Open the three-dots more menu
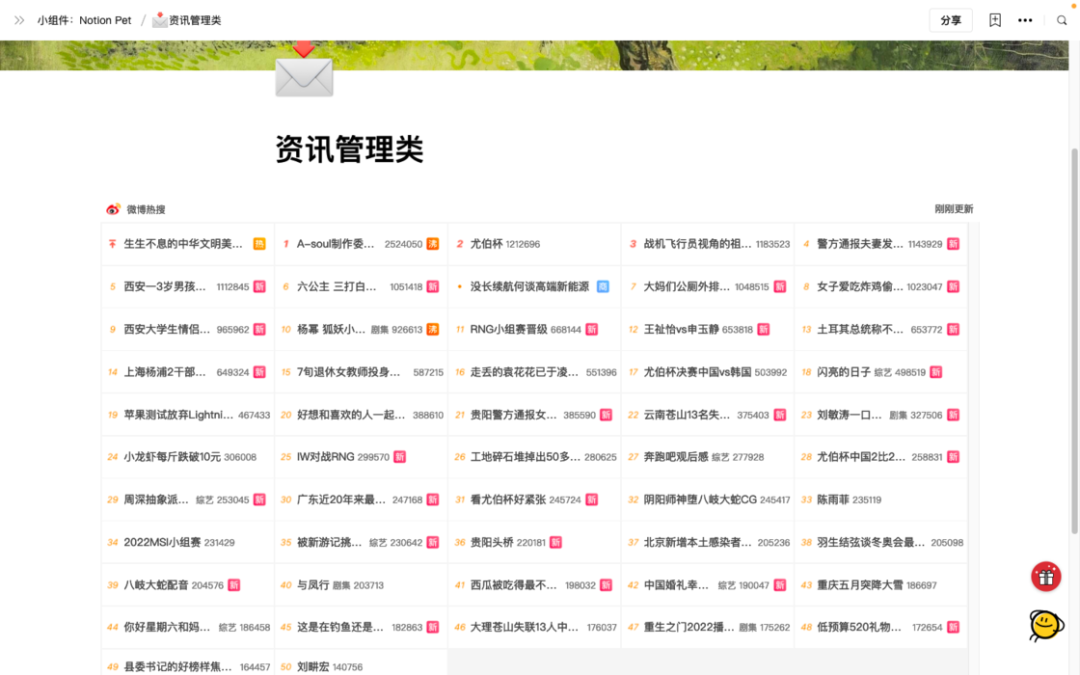The width and height of the screenshot is (1080, 675). (1025, 21)
